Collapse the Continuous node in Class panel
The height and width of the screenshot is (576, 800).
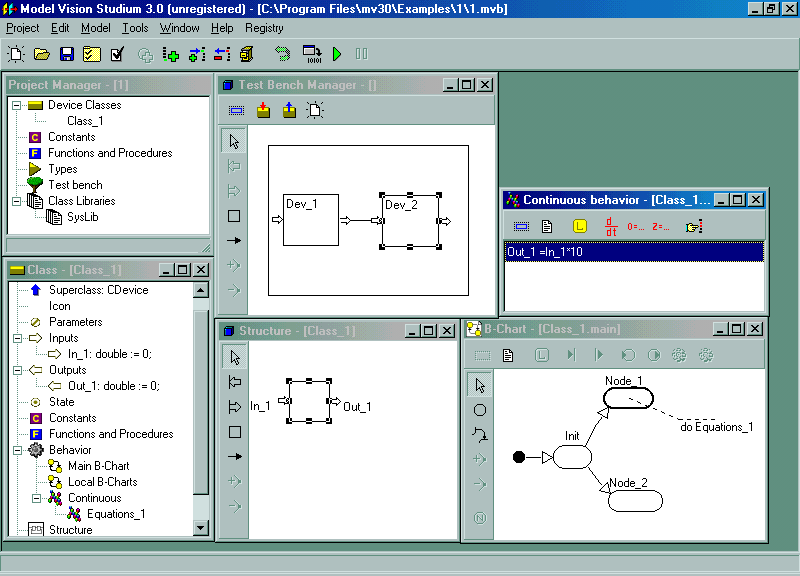click(37, 498)
